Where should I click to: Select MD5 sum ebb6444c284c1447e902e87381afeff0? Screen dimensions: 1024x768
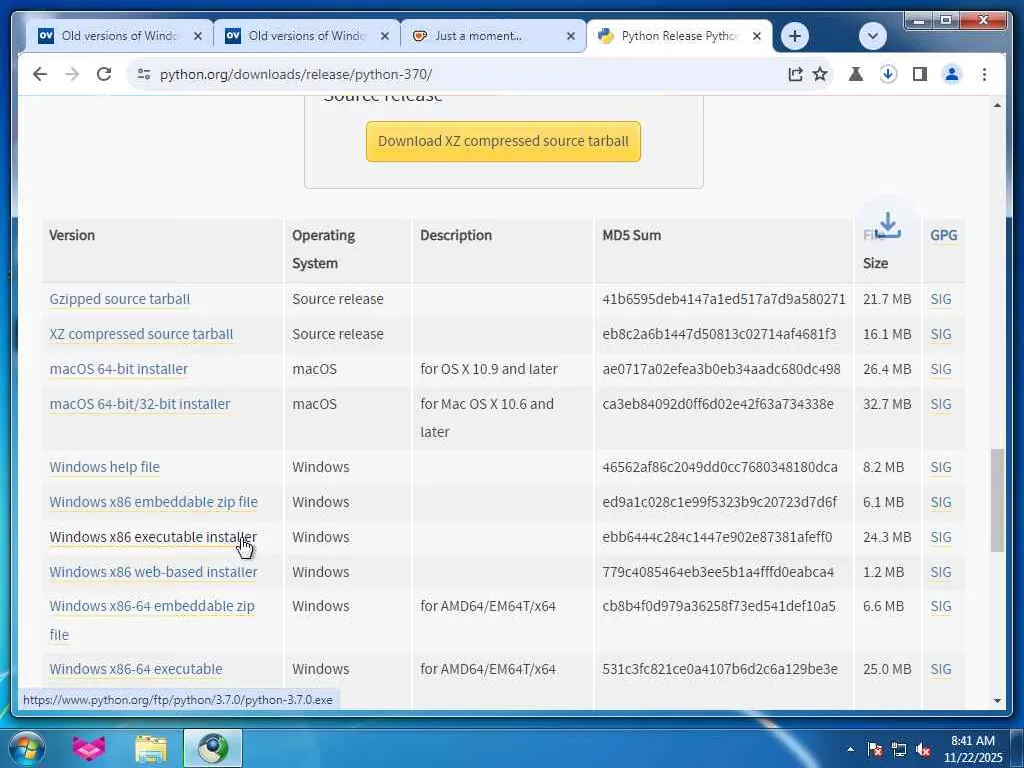(x=717, y=537)
